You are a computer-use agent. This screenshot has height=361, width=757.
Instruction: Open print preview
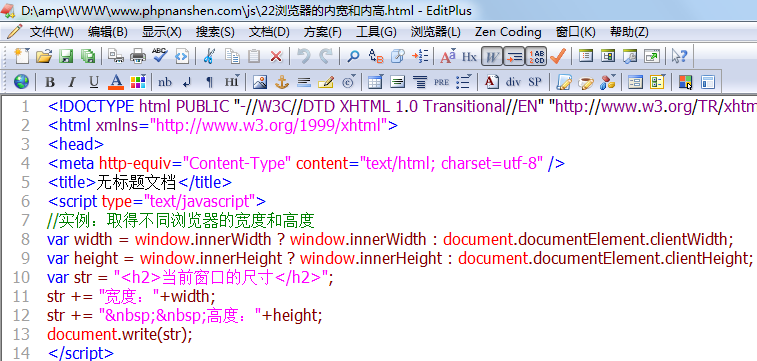pos(116,56)
